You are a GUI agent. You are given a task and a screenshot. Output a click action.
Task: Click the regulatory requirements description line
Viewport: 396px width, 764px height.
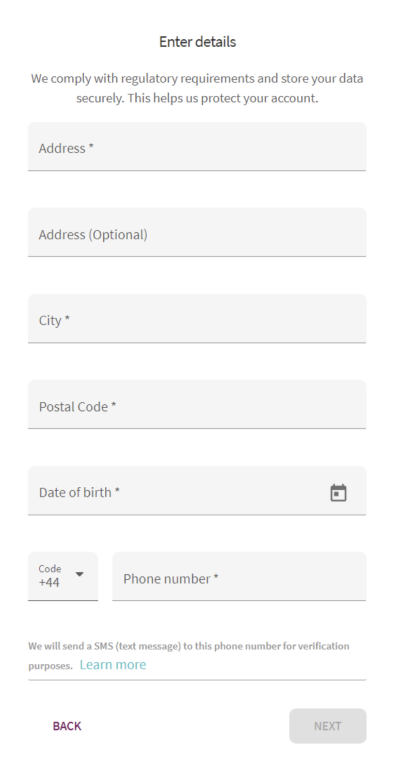point(197,78)
